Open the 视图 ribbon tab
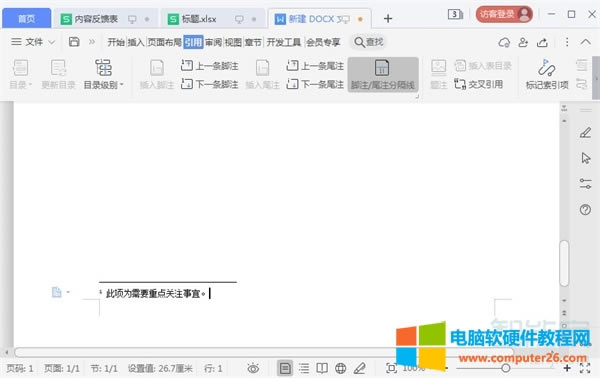The image size is (600, 378). click(233, 42)
